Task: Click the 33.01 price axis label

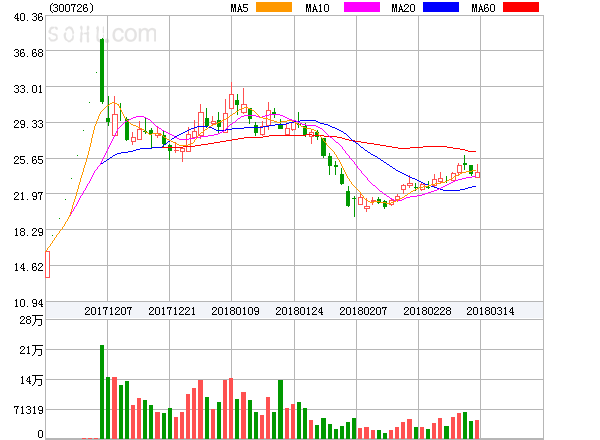Action: [28, 89]
